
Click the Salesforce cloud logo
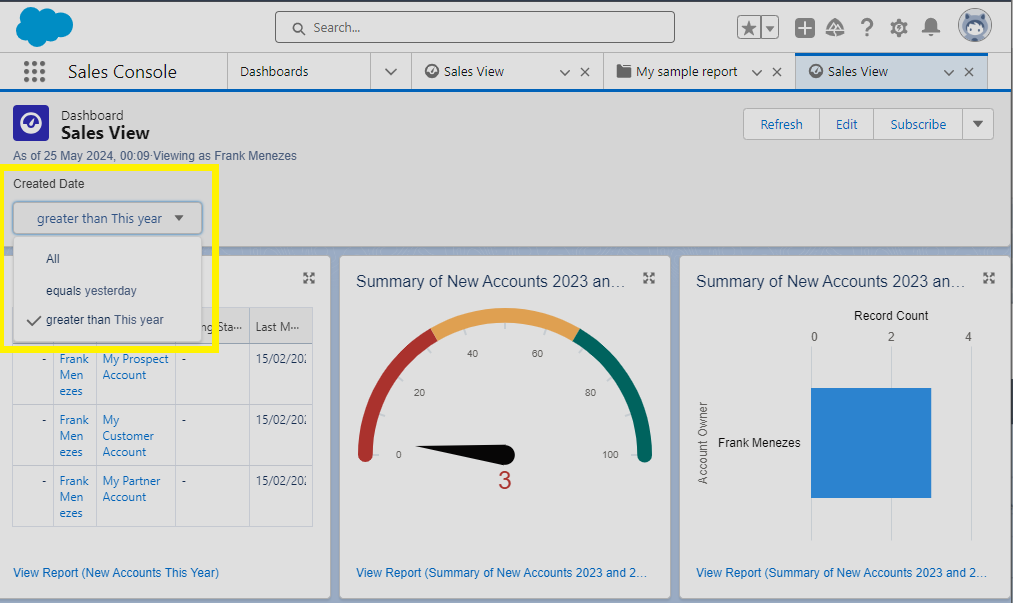click(x=44, y=27)
